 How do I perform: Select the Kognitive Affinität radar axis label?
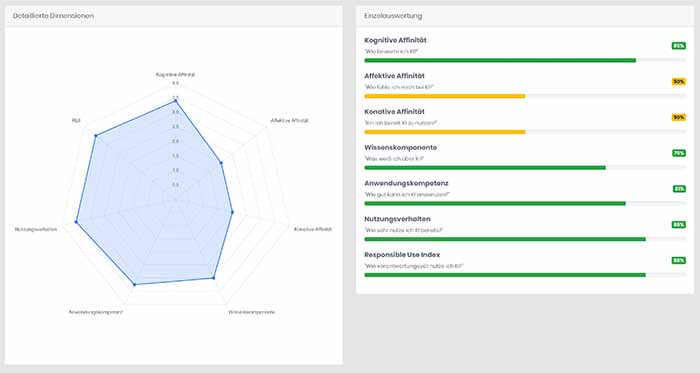click(175, 75)
